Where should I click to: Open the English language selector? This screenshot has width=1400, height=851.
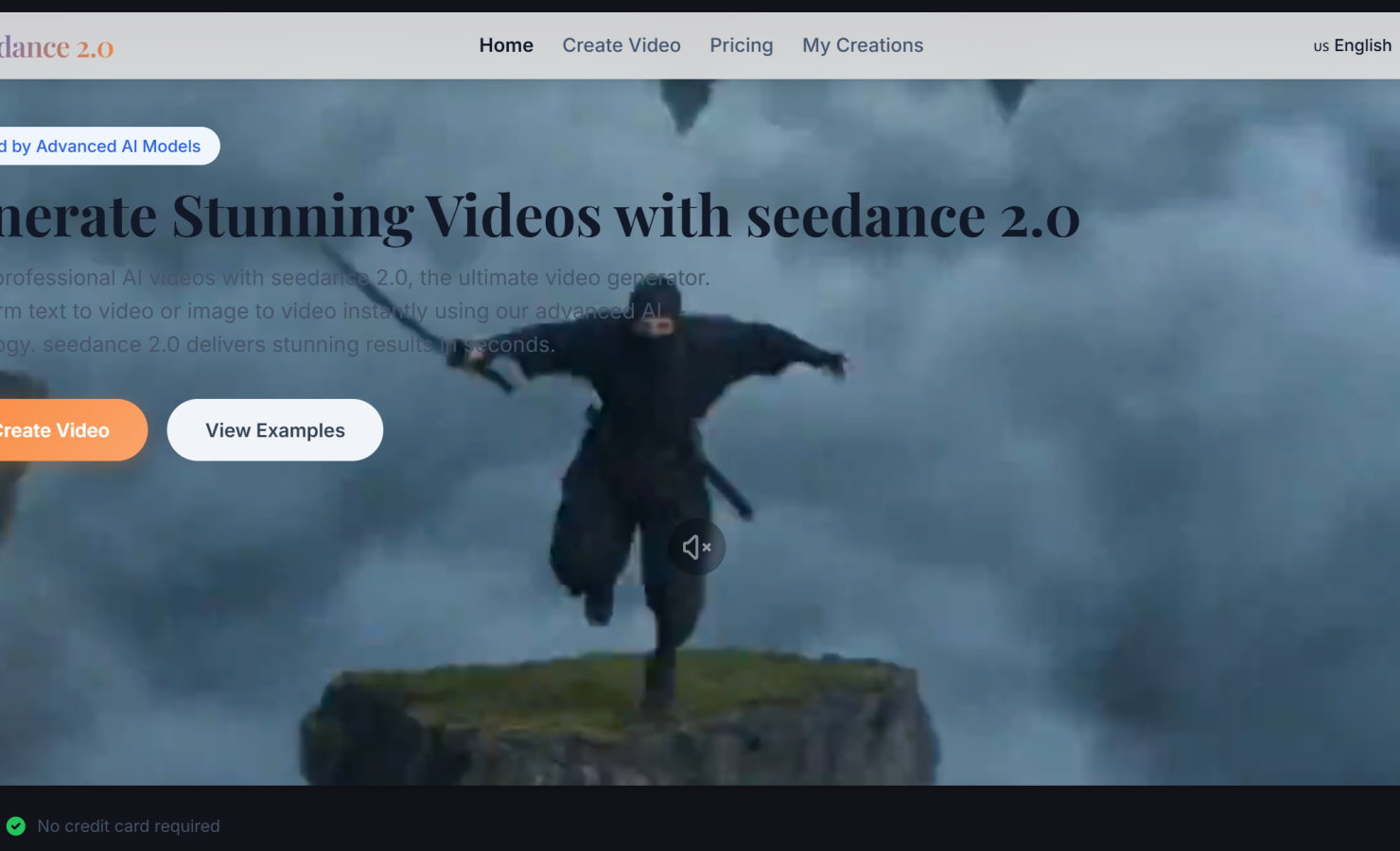click(x=1352, y=45)
